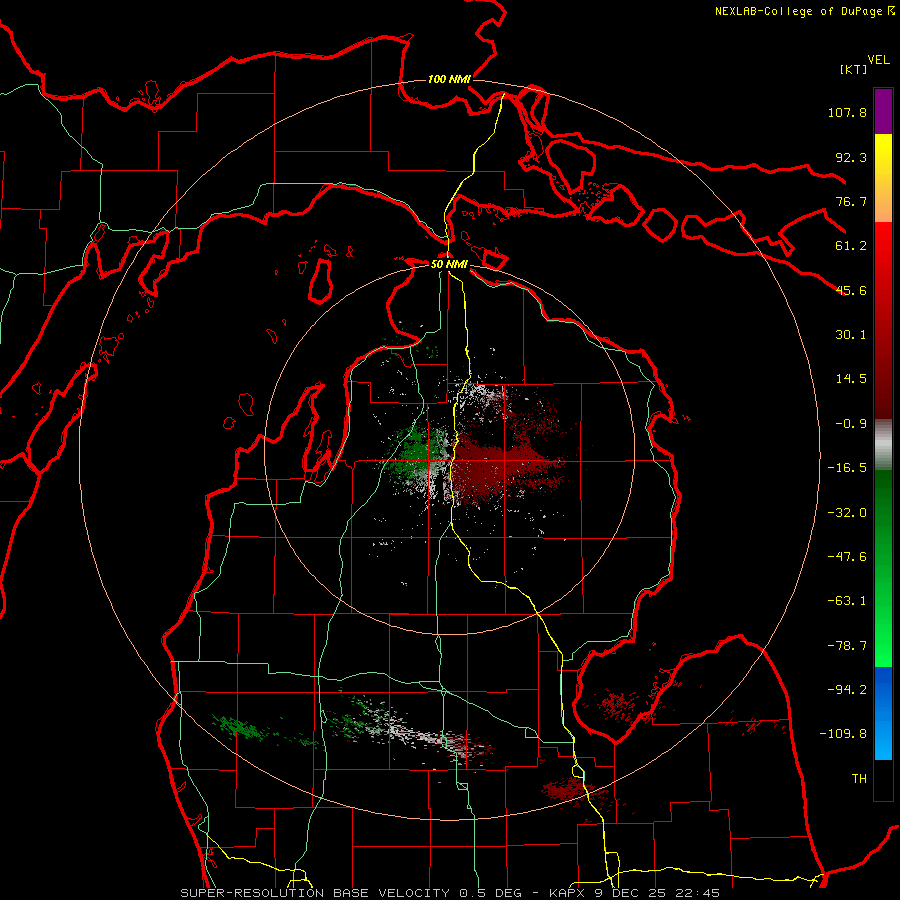Select the -0.9 velocity scale value
This screenshot has width=900, height=900.
851,424
